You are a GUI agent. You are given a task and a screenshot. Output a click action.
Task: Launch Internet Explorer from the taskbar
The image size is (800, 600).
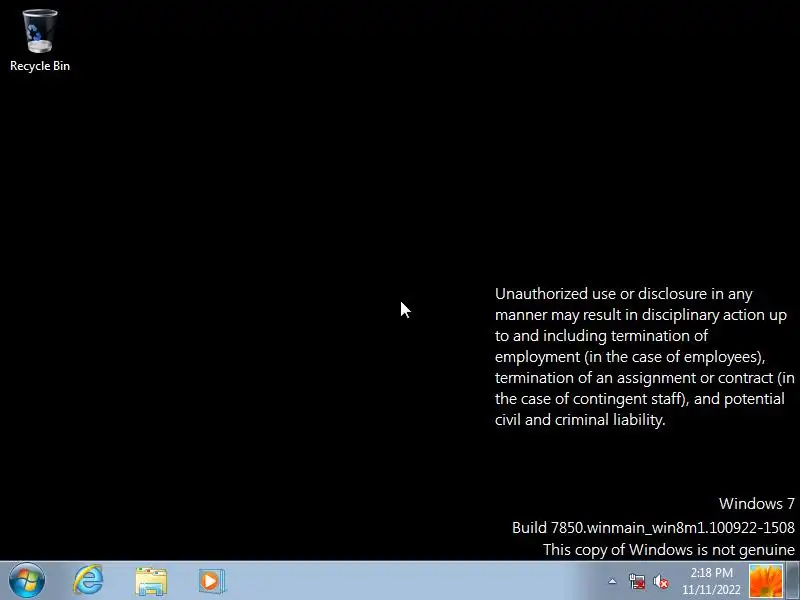tap(89, 581)
